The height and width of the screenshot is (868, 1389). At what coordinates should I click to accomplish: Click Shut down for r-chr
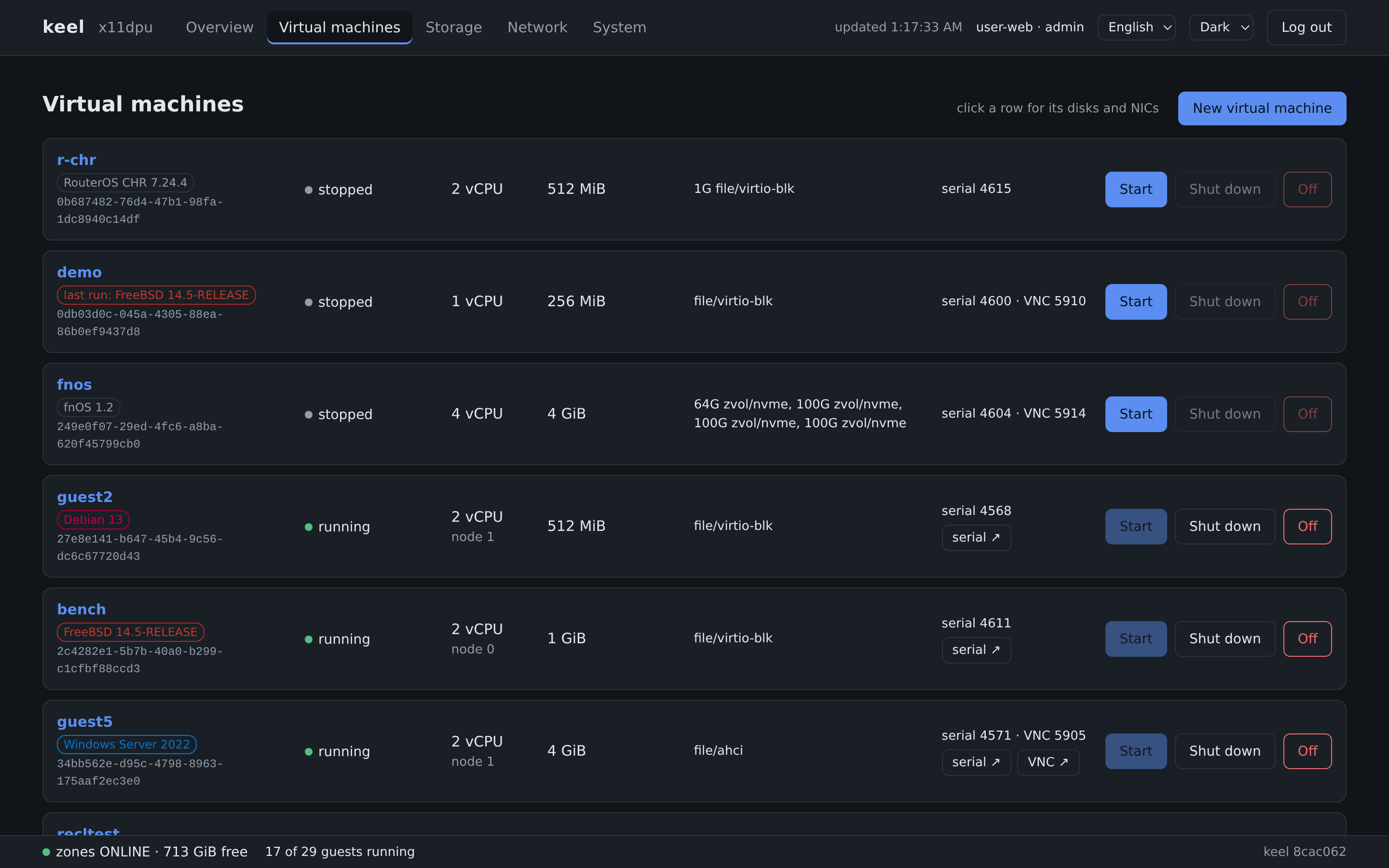click(x=1224, y=189)
